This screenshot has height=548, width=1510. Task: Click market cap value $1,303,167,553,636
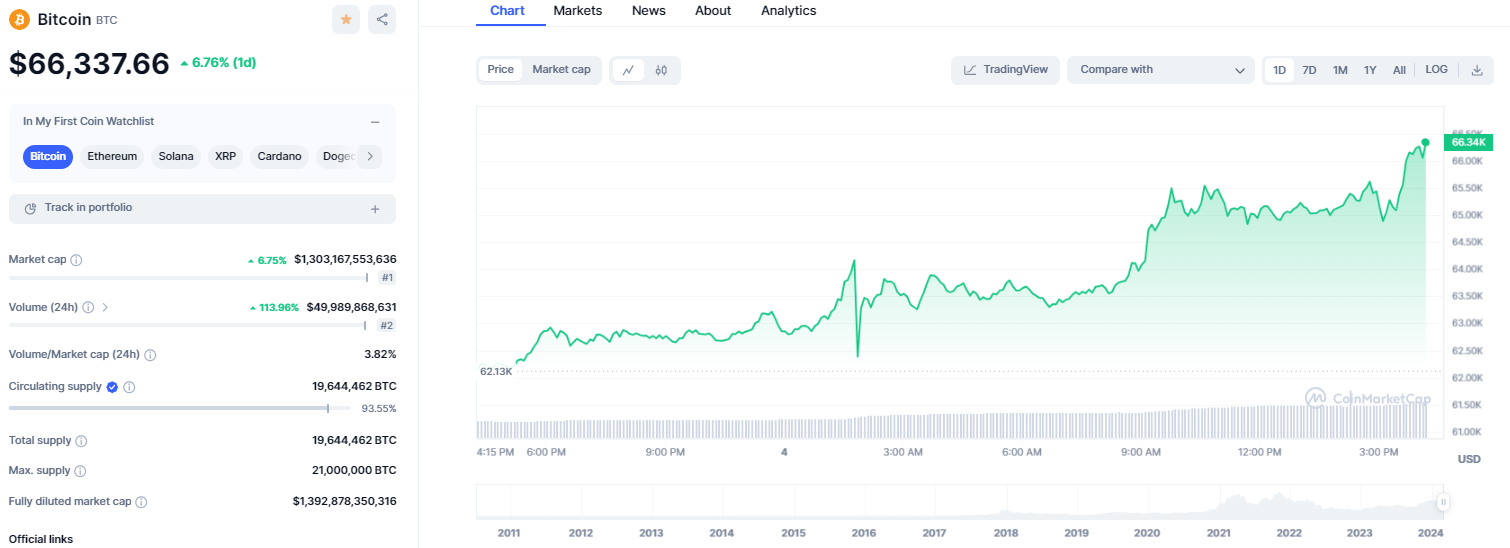pyautogui.click(x=345, y=260)
